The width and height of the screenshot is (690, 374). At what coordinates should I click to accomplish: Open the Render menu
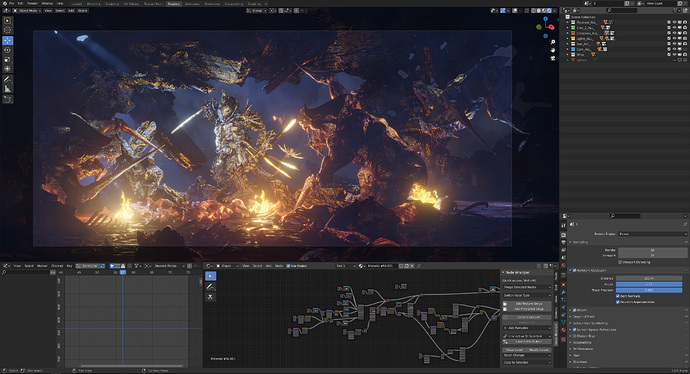pyautogui.click(x=32, y=4)
